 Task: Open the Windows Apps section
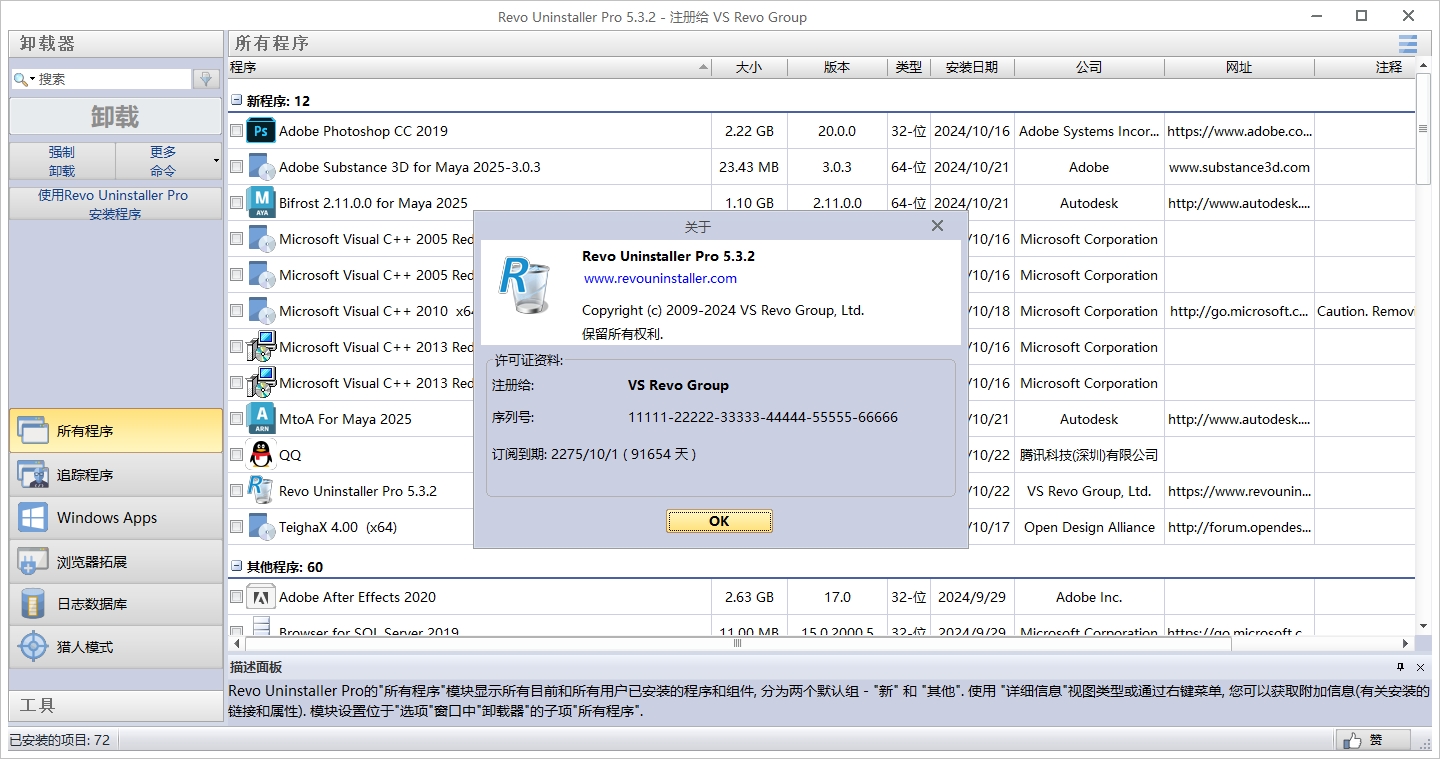click(115, 518)
